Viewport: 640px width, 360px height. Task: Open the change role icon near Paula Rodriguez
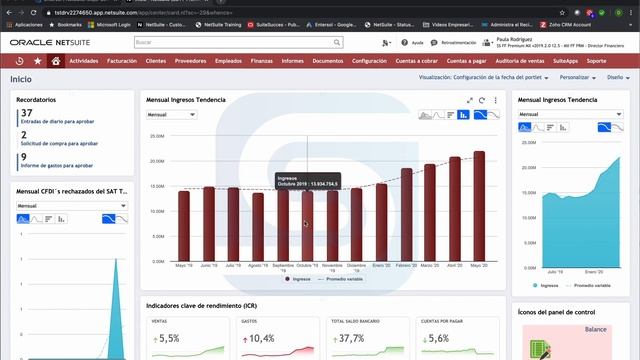[x=487, y=42]
